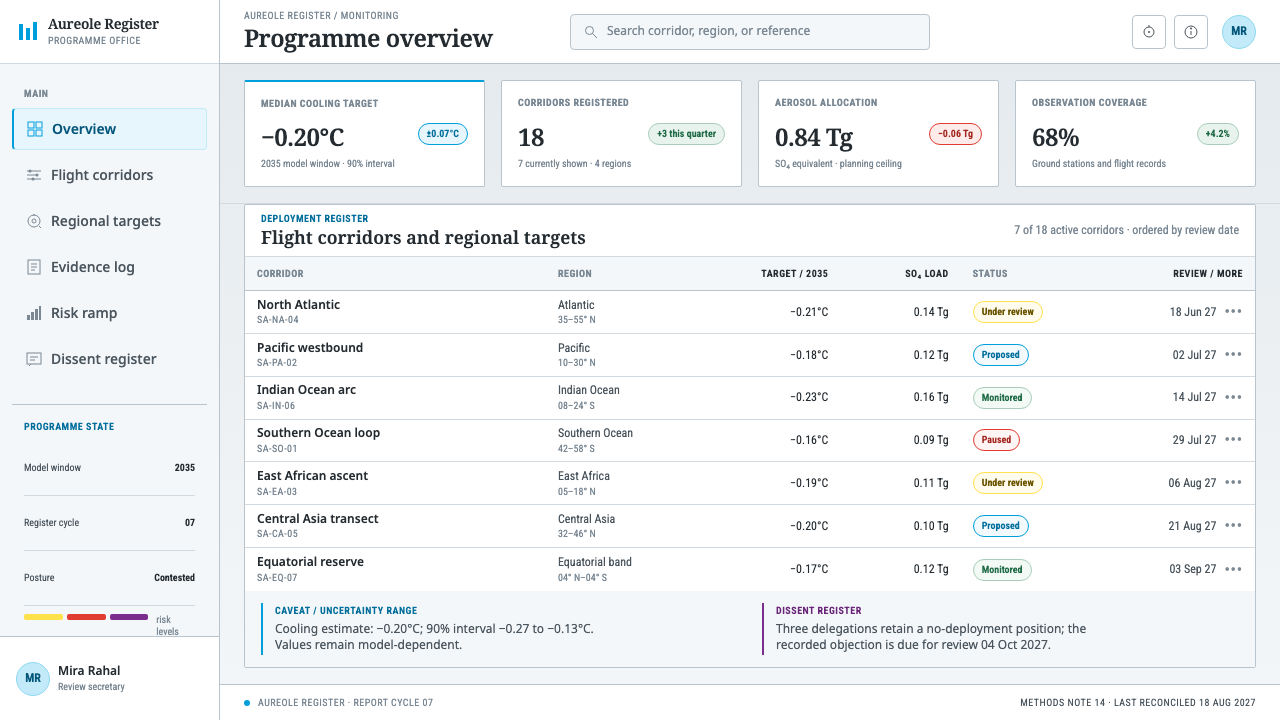This screenshot has height=720, width=1280.
Task: Click the Overview grid icon in sidebar
Action: coord(35,129)
